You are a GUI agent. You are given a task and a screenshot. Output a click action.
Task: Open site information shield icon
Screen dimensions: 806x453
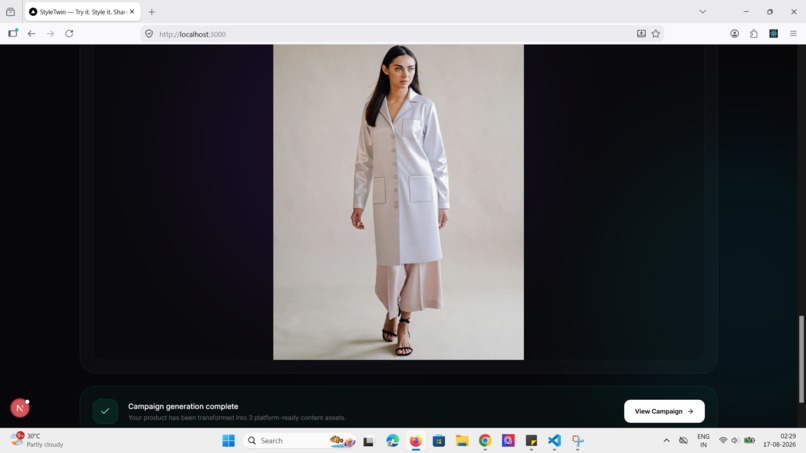coord(149,34)
